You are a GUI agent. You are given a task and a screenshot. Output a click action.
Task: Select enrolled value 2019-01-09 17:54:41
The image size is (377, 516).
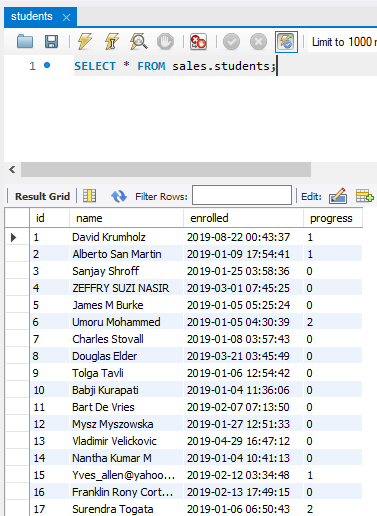click(x=243, y=254)
